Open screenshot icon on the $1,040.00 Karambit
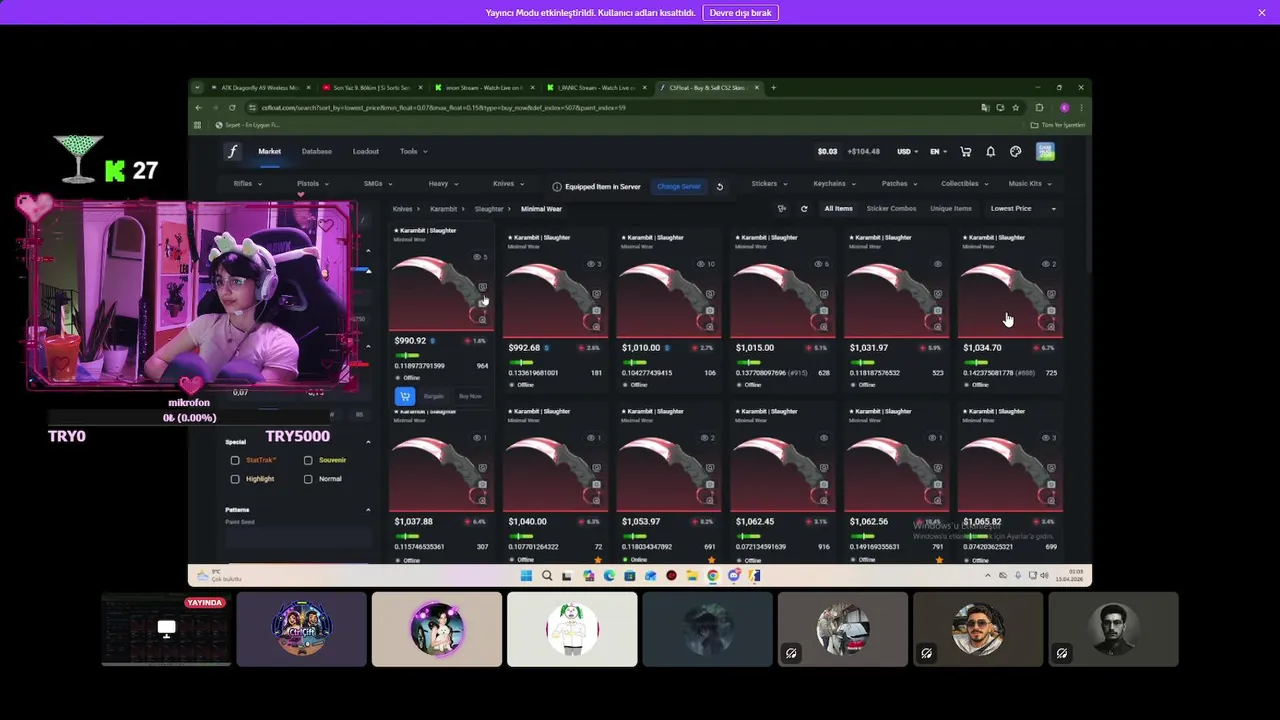This screenshot has width=1280, height=720. [596, 484]
